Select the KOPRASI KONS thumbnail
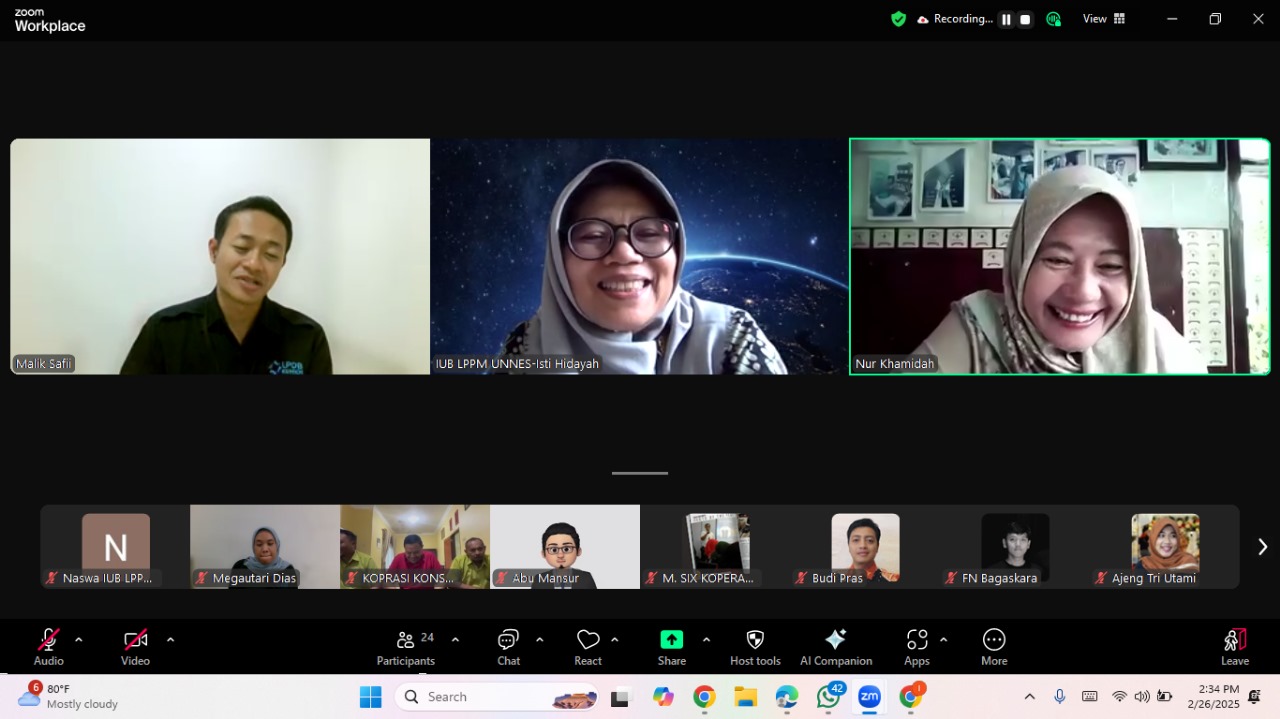 415,547
